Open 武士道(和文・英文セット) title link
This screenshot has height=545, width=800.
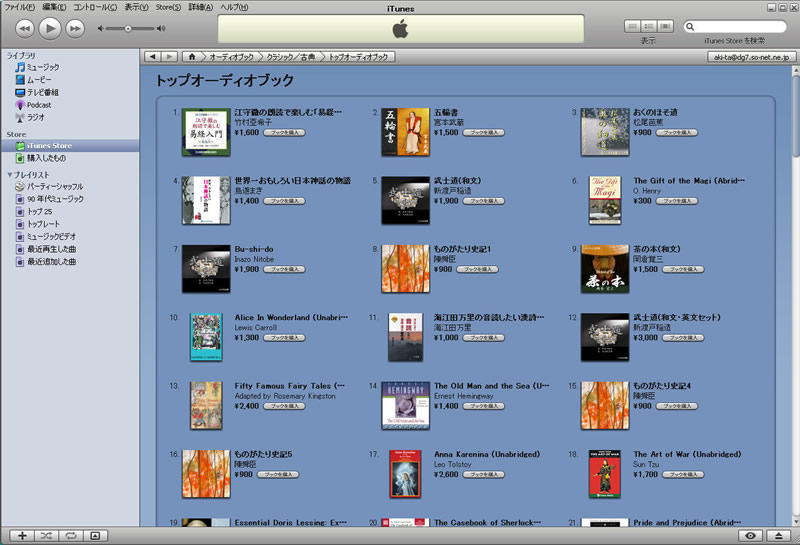click(677, 317)
